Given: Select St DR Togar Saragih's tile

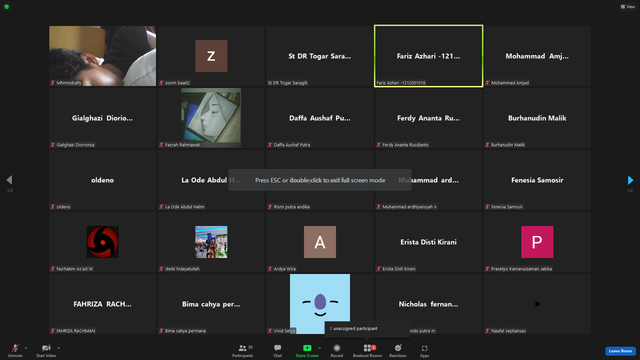Looking at the screenshot, I should 320,56.
